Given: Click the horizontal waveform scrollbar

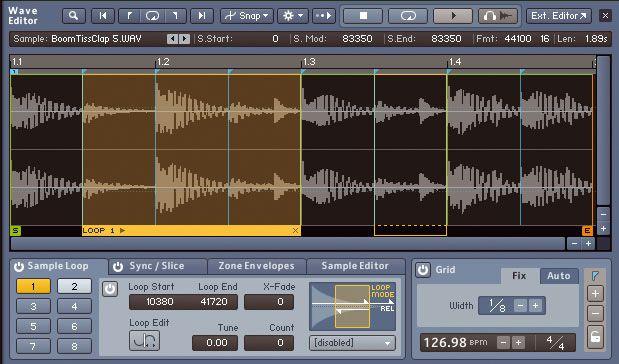Looking at the screenshot, I should pos(288,244).
